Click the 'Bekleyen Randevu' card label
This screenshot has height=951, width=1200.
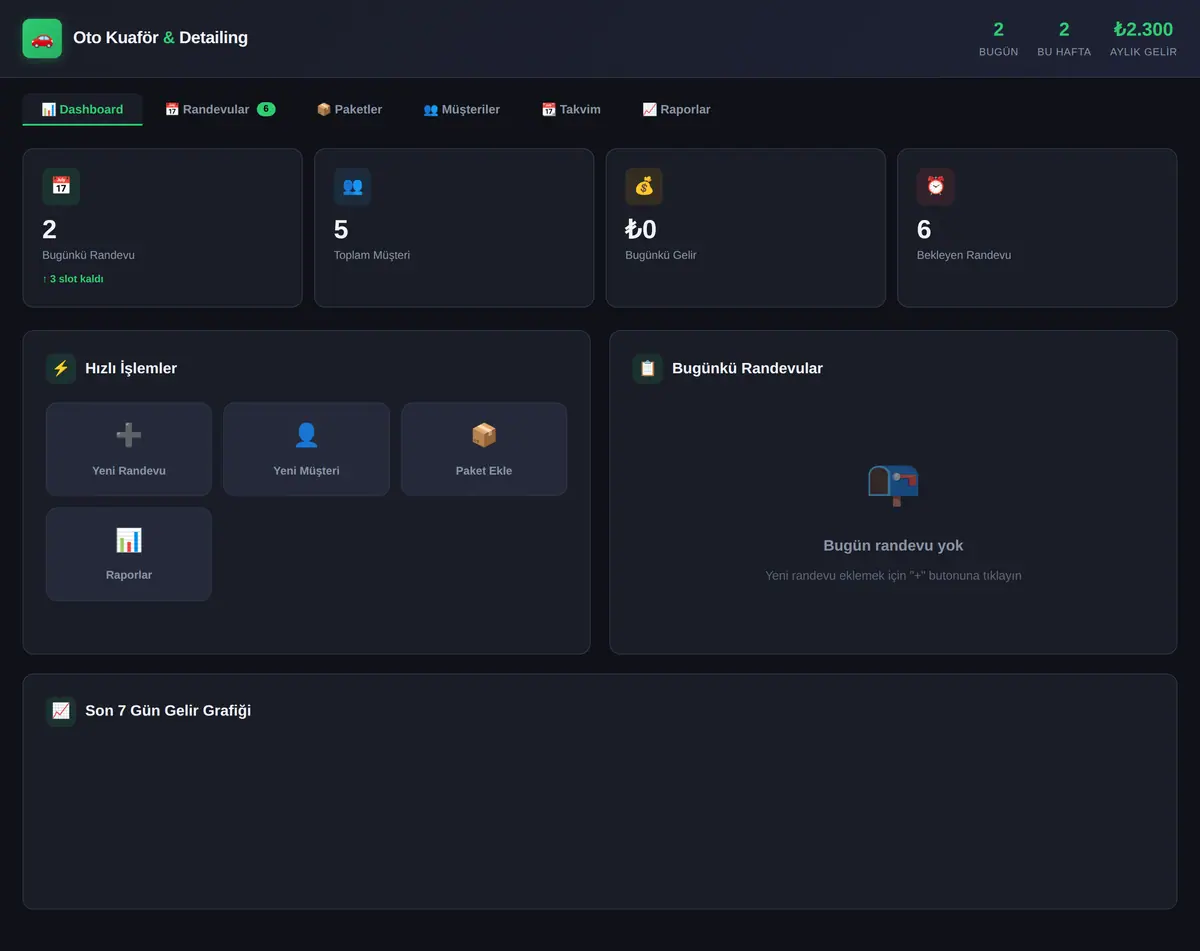964,255
